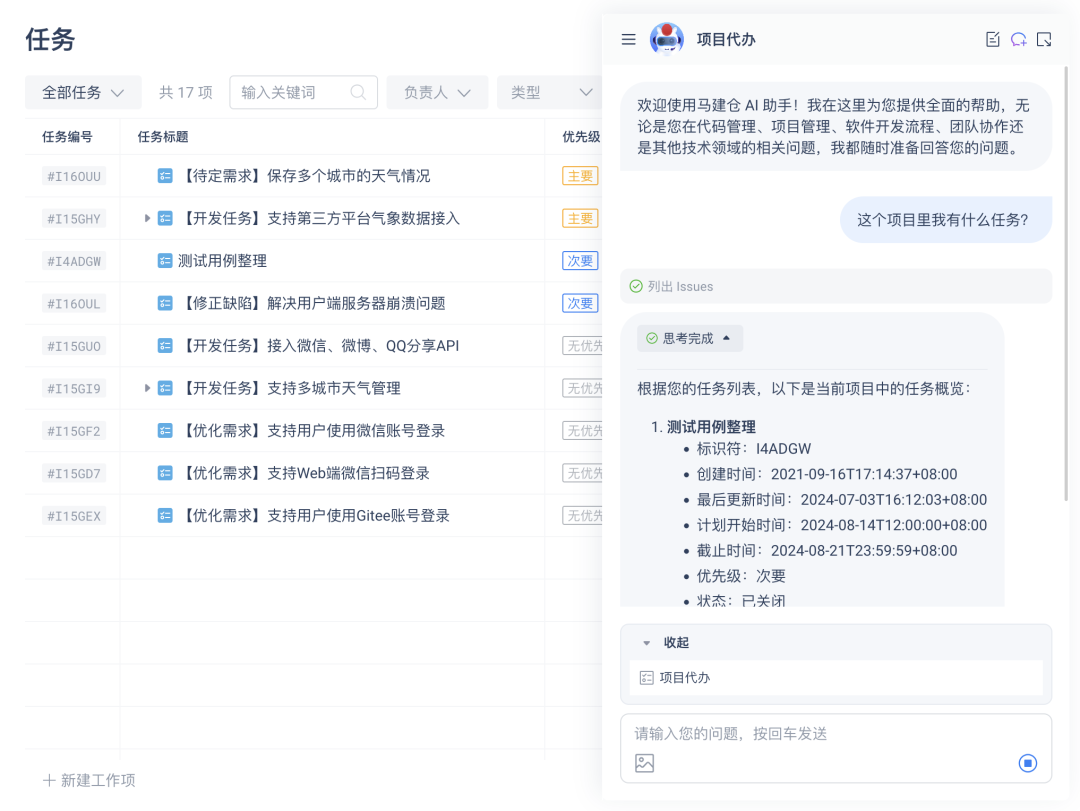The image size is (1080, 811).
Task: Collapse the 思考完成 thinking section
Action: 690,339
